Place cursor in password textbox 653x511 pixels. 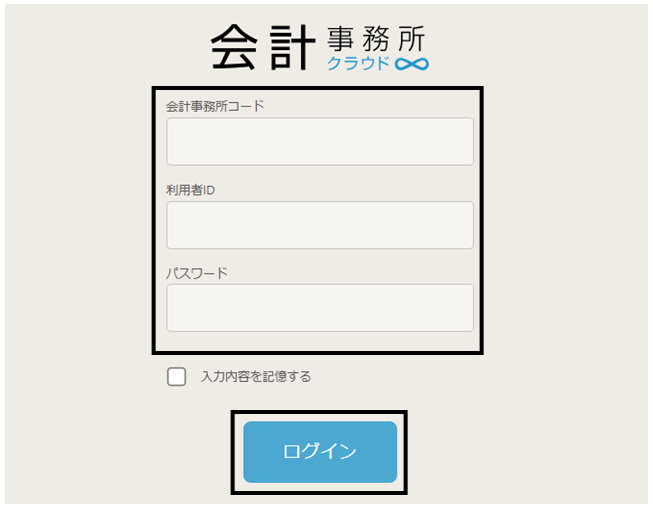point(320,308)
